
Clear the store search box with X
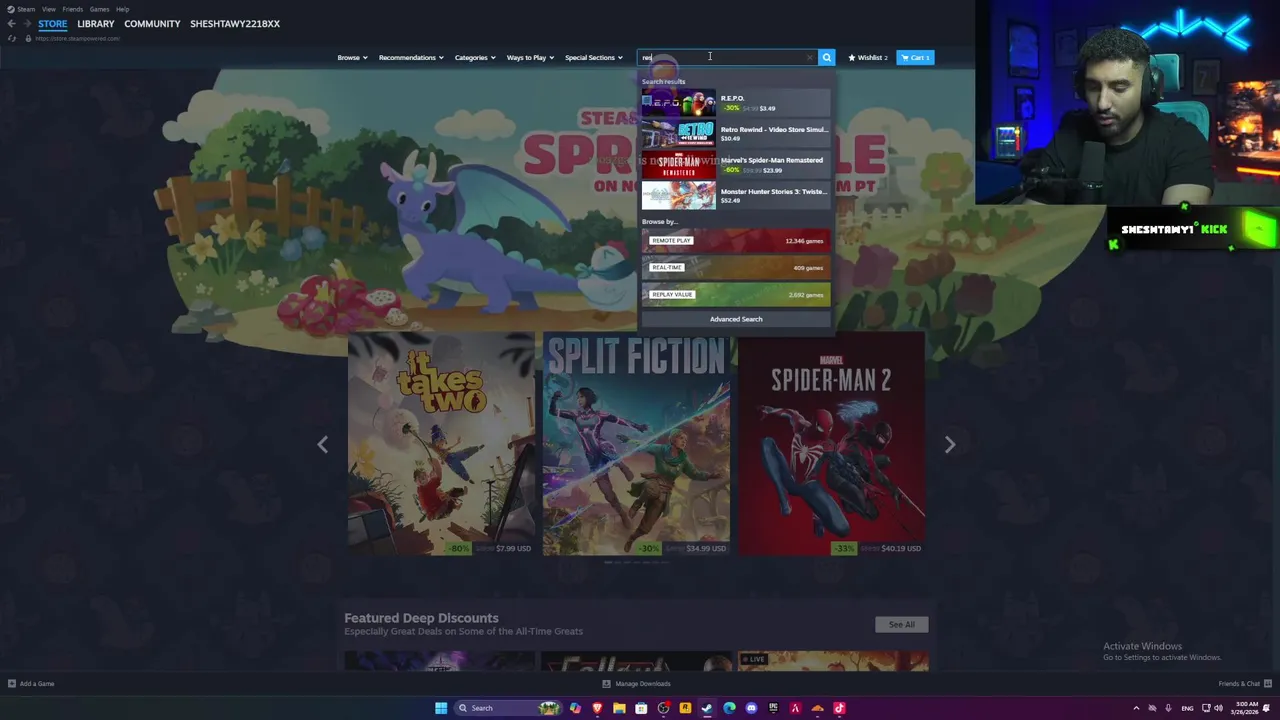[809, 57]
